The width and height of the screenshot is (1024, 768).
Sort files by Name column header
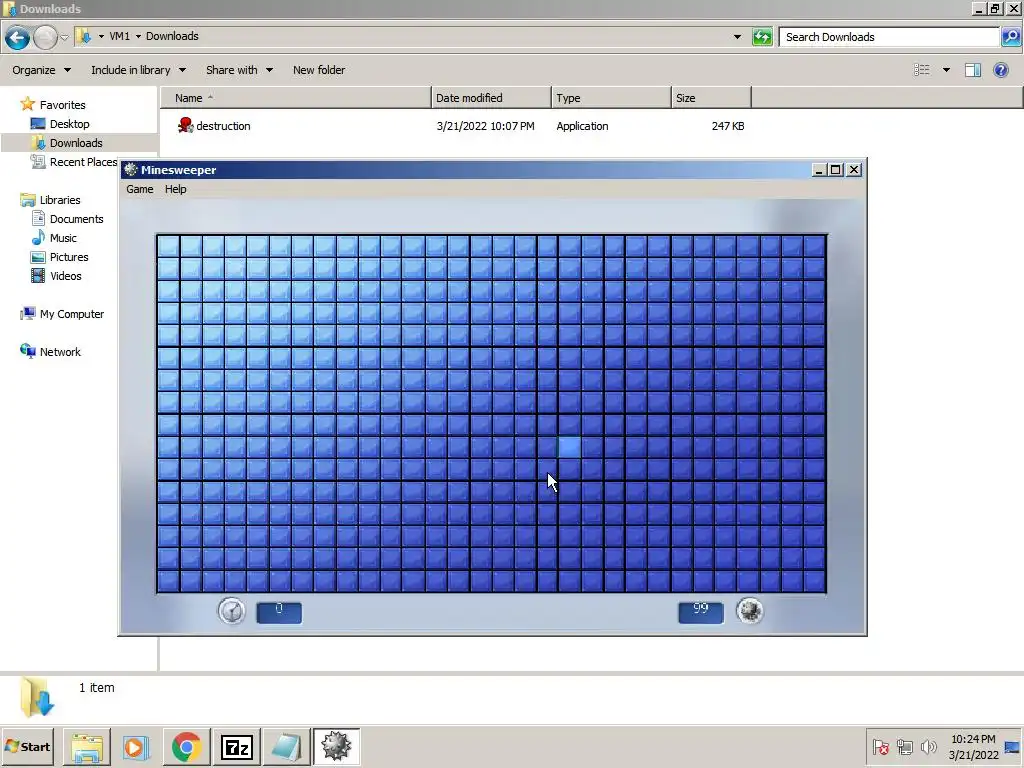[296, 98]
